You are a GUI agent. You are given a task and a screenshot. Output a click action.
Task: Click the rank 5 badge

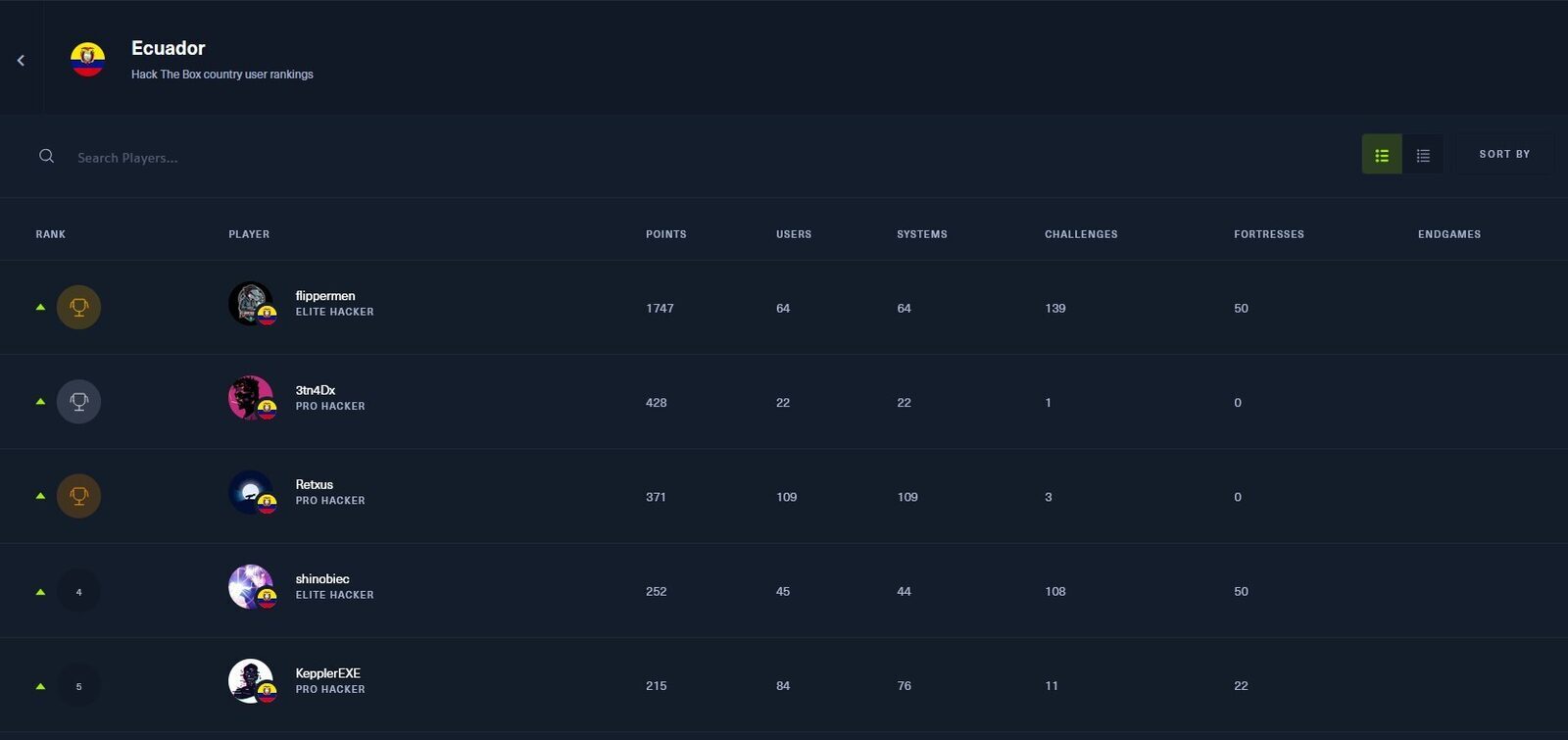click(78, 685)
